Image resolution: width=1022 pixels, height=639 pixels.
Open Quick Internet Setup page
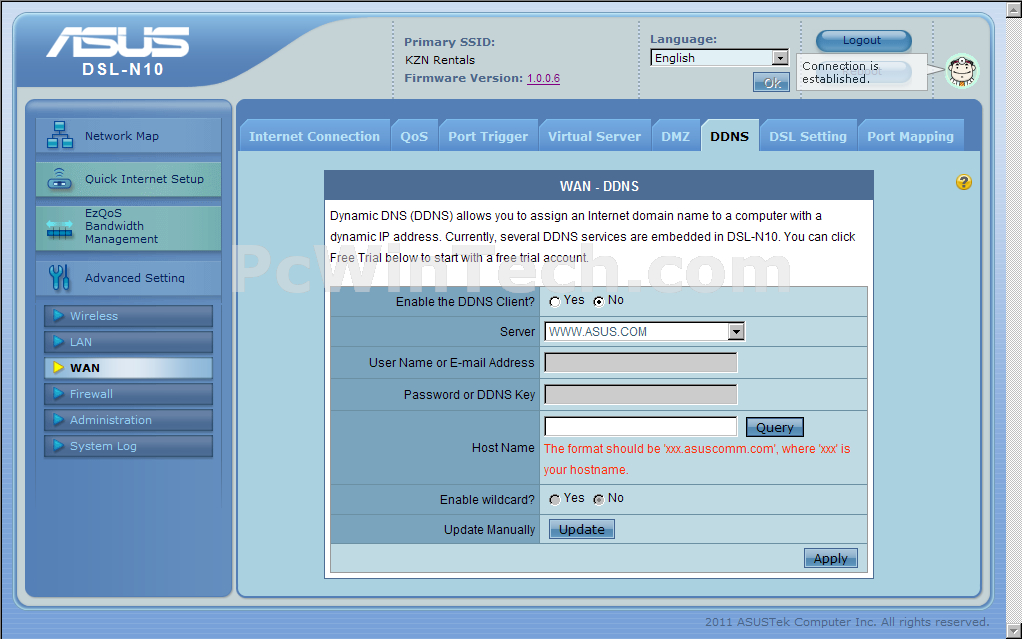[x=128, y=179]
